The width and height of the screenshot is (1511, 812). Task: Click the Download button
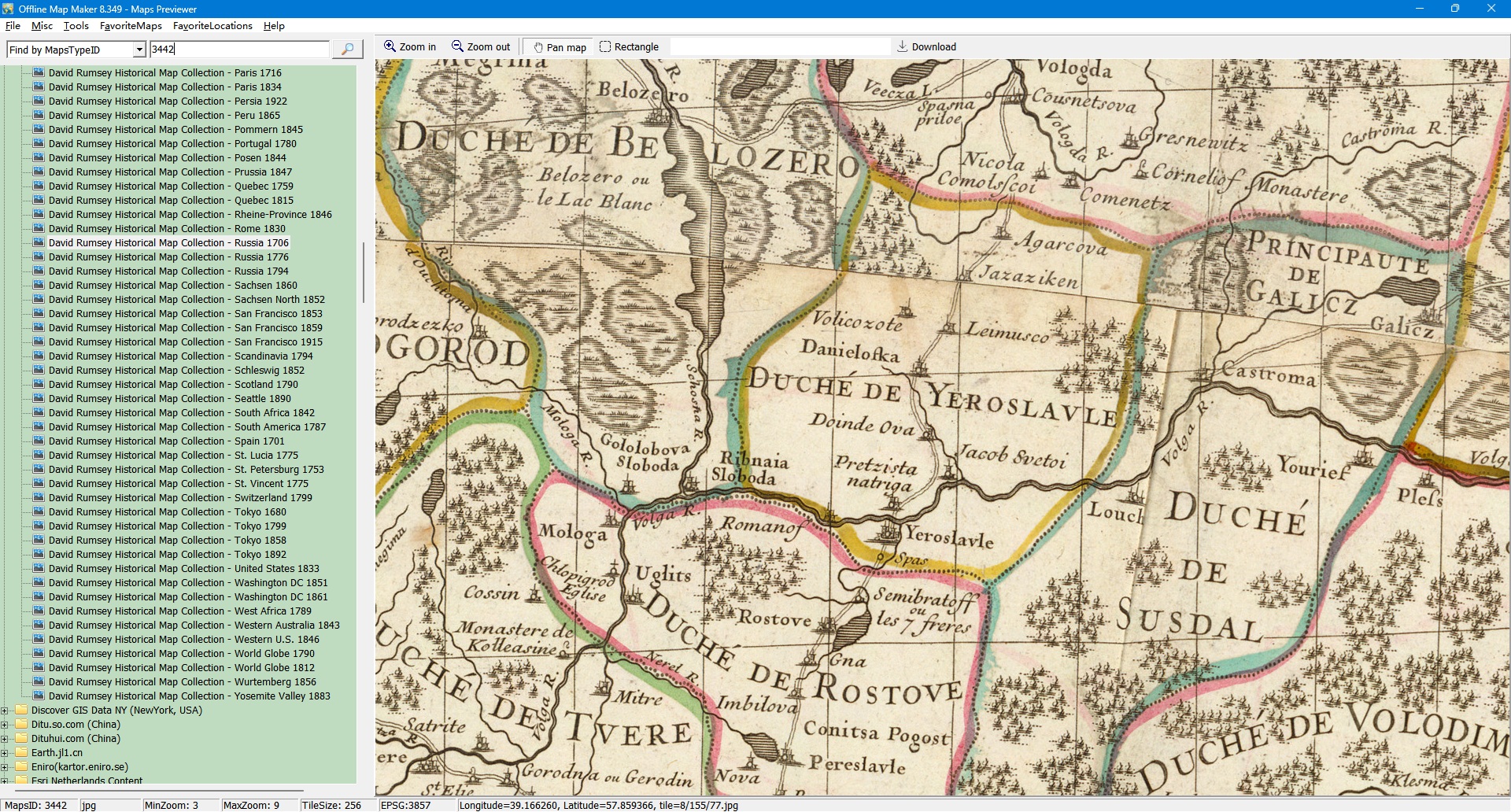(926, 47)
